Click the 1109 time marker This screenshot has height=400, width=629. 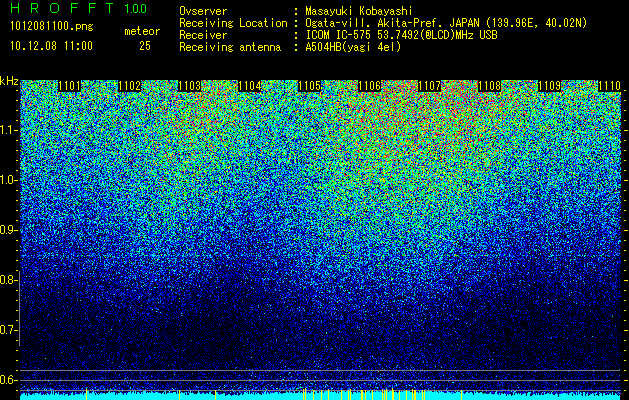[x=549, y=86]
